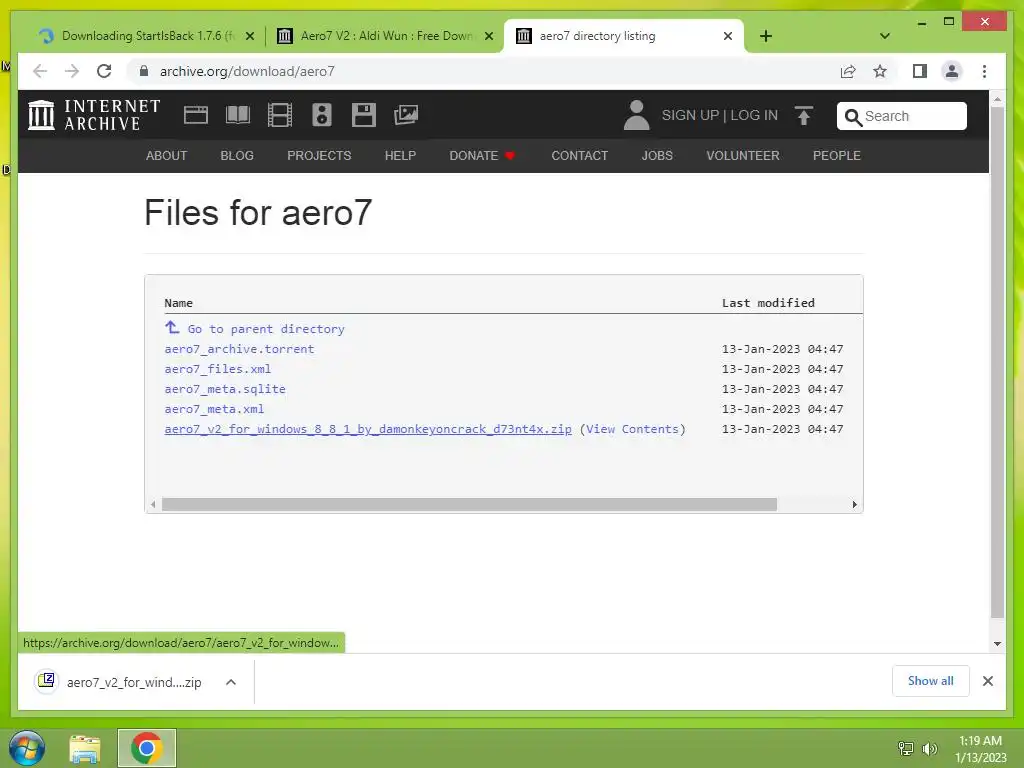Click the address bar URL

click(247, 71)
